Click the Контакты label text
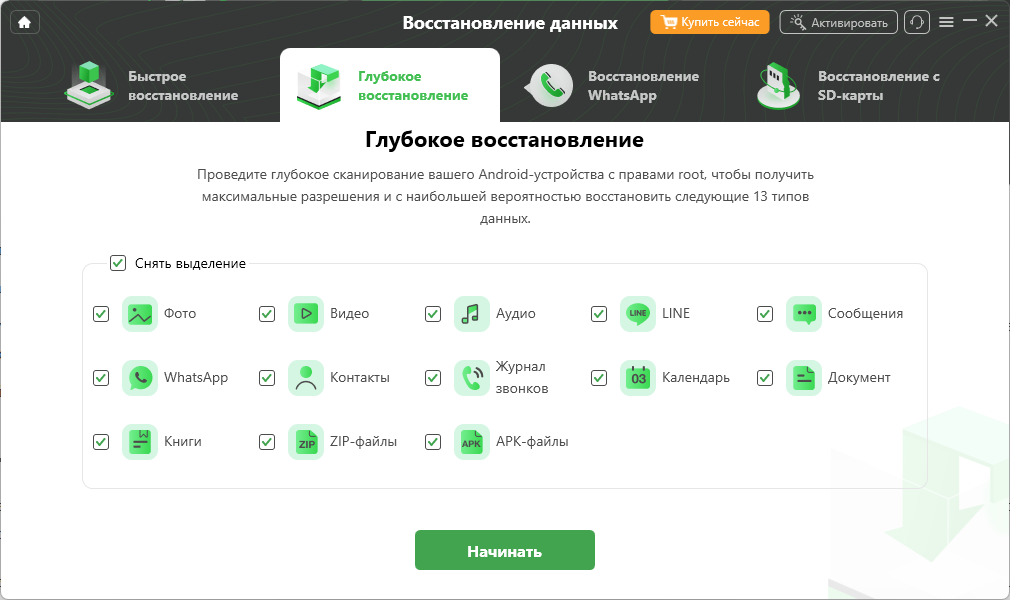 pyautogui.click(x=359, y=378)
